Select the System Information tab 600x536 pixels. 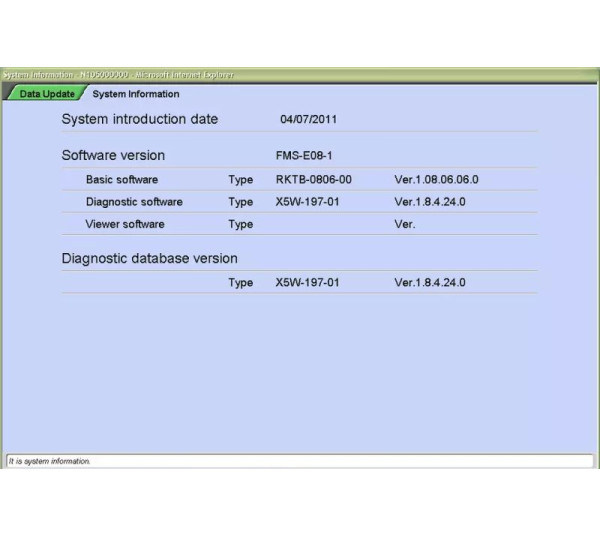click(x=135, y=94)
